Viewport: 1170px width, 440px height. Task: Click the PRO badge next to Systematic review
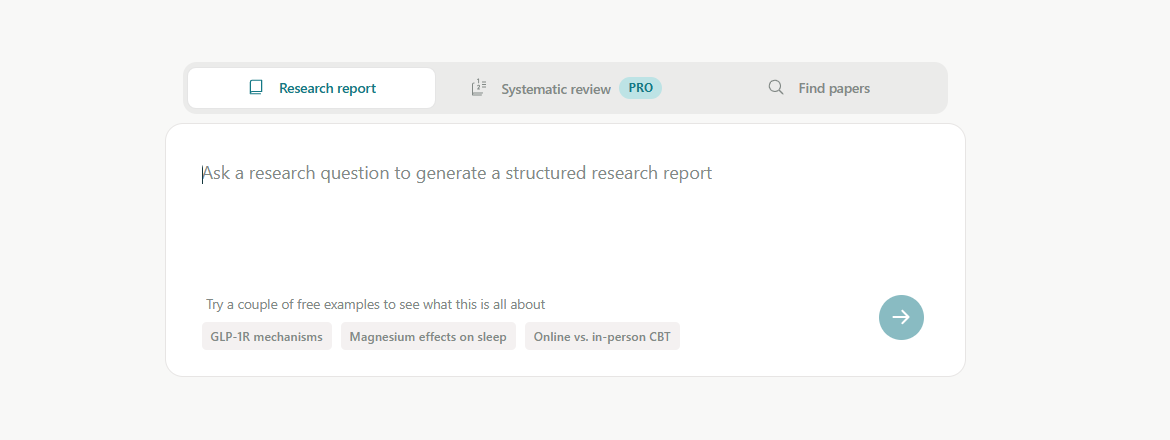(x=640, y=88)
